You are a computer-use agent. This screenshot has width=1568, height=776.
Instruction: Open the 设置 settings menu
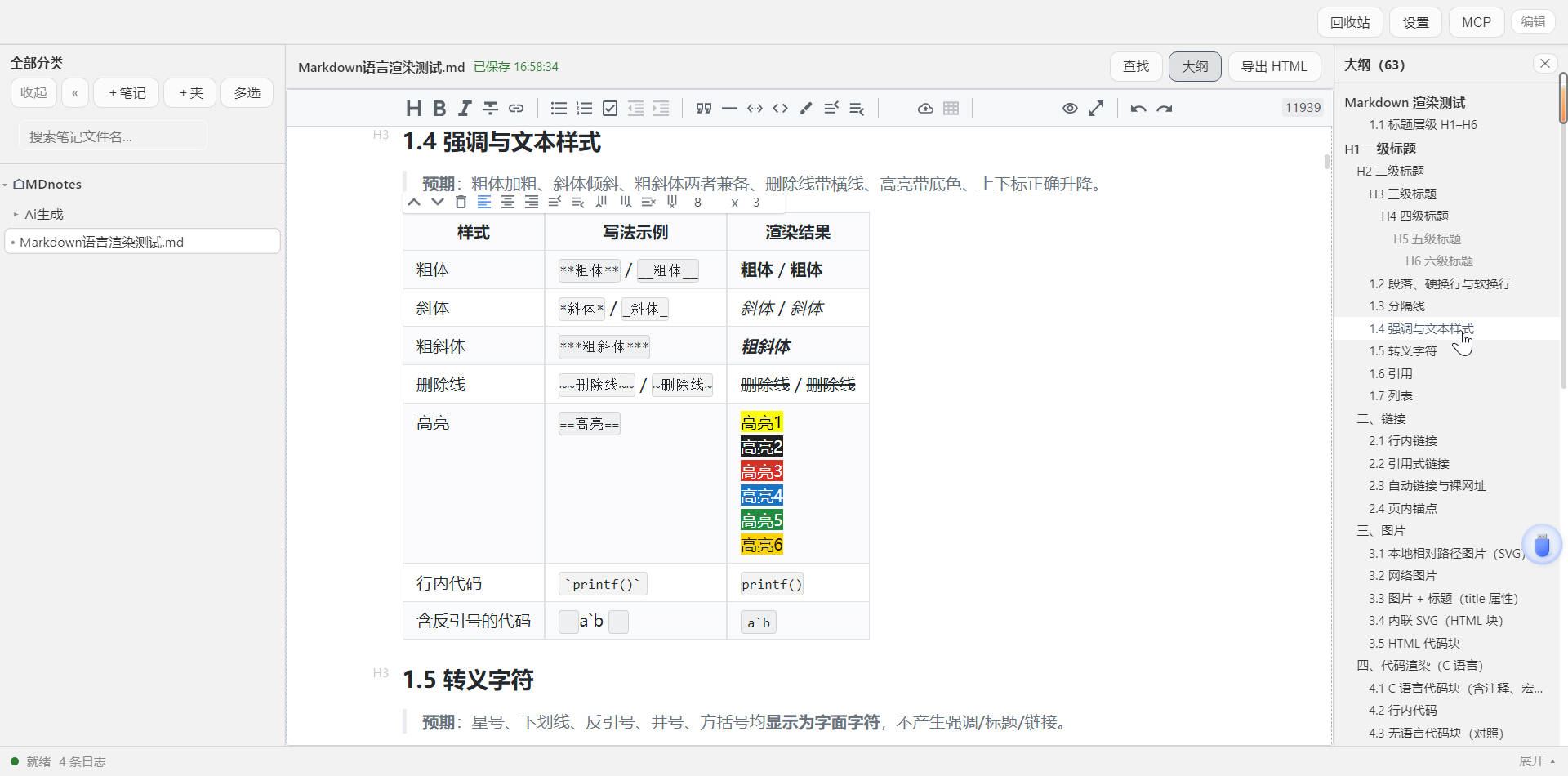(x=1416, y=22)
